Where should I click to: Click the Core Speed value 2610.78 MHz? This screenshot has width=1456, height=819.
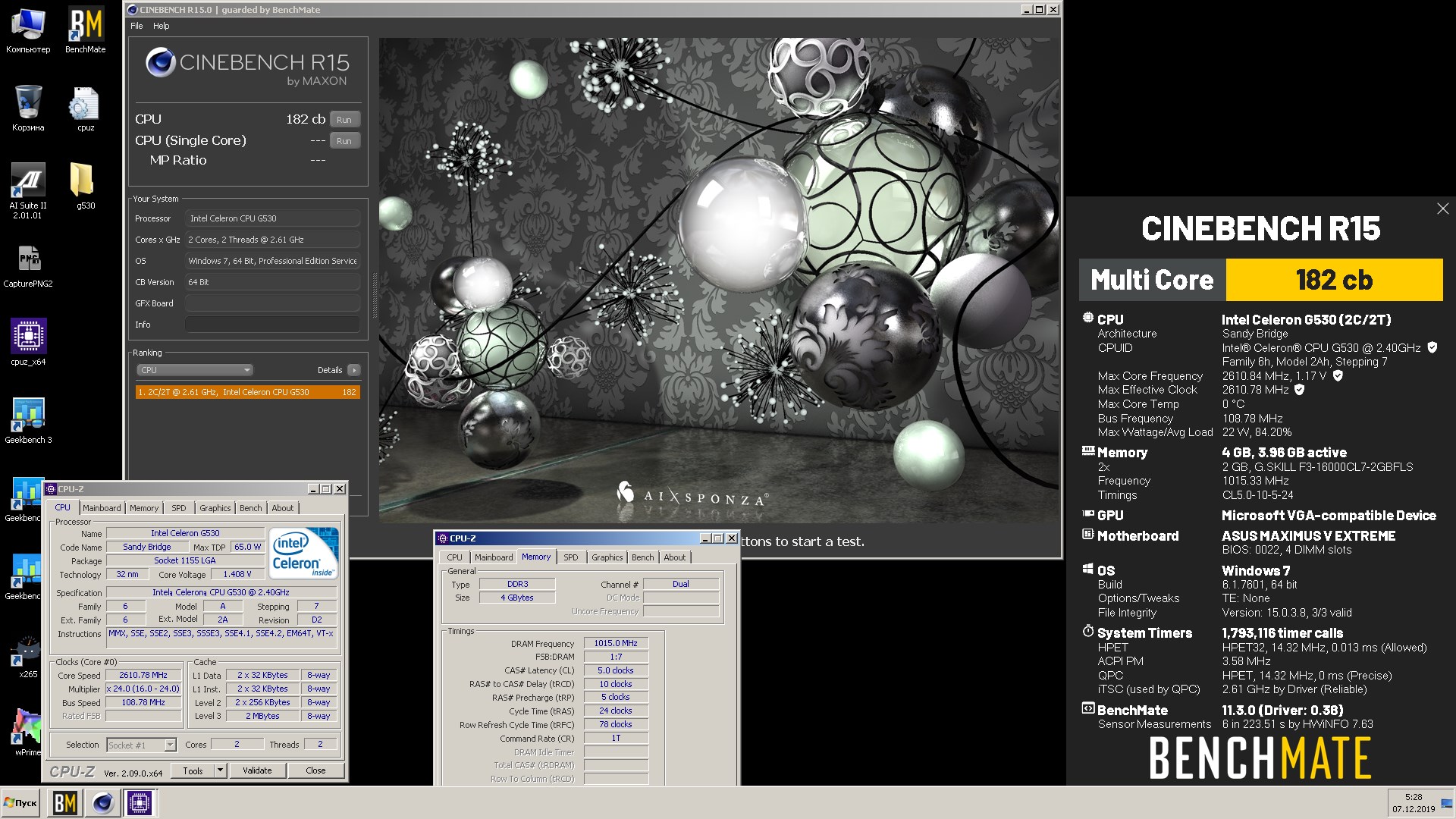tap(143, 675)
